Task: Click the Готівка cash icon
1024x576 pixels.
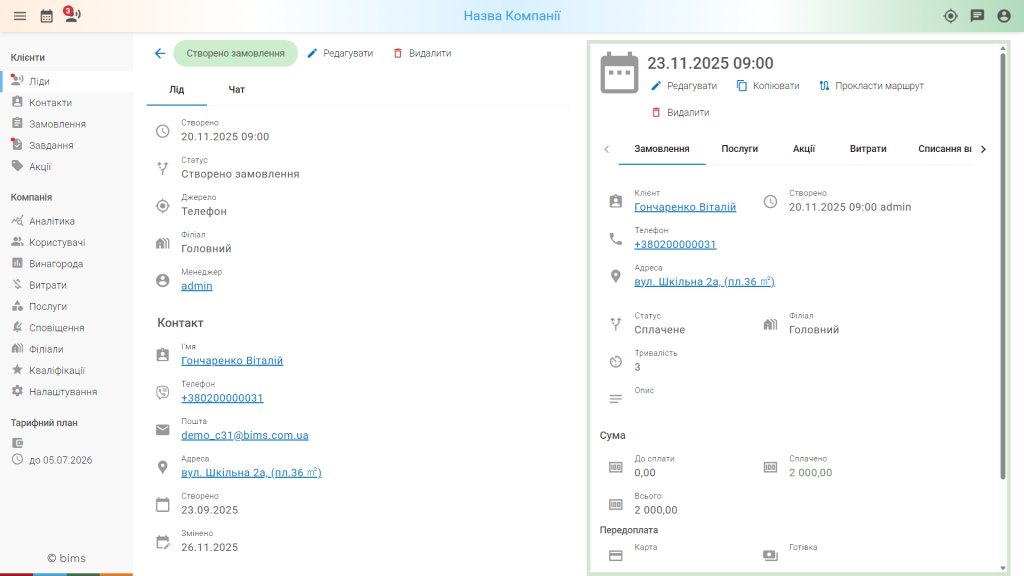Action: [x=771, y=555]
